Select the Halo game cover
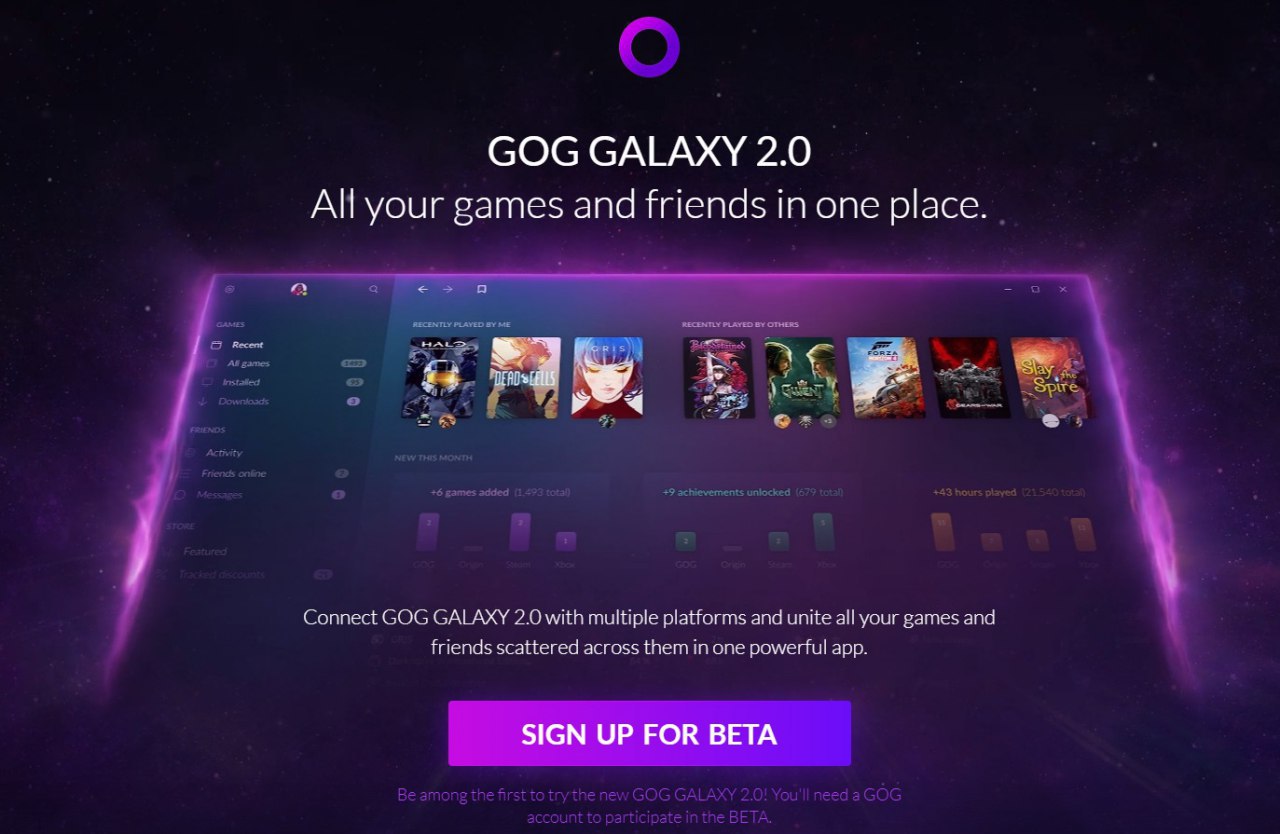Viewport: 1280px width, 834px height. pyautogui.click(x=441, y=377)
